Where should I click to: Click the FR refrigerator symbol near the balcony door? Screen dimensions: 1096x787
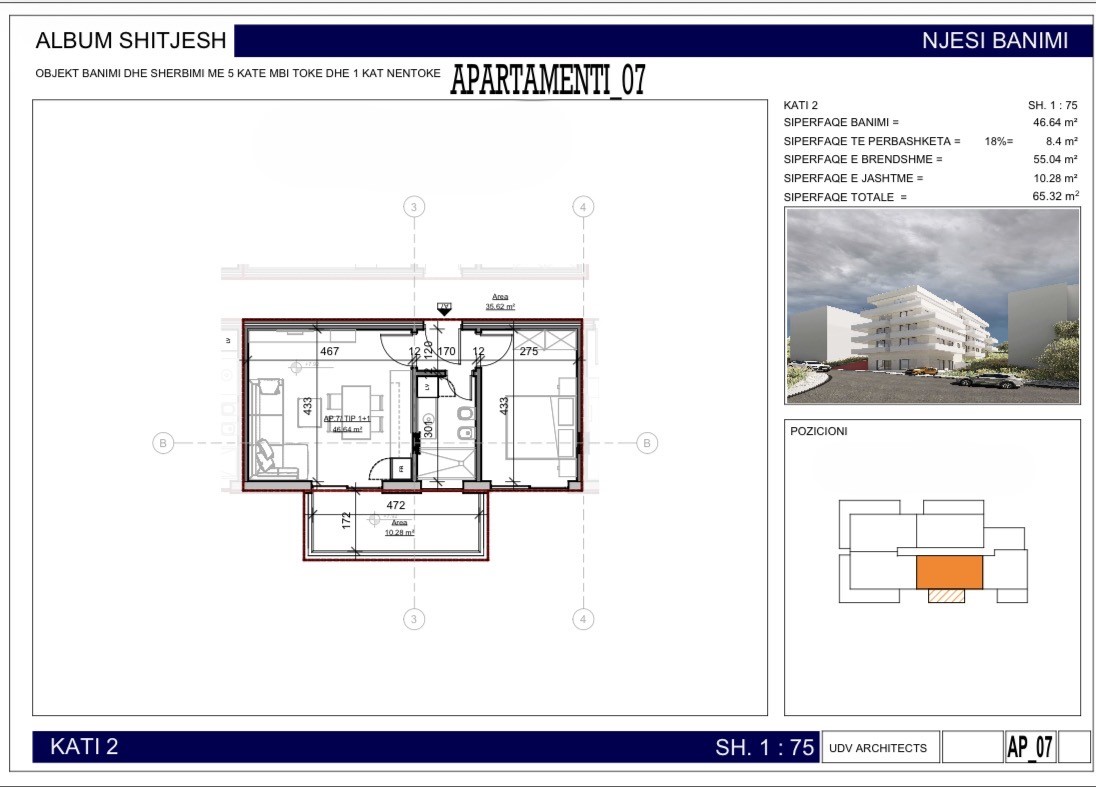coord(399,468)
